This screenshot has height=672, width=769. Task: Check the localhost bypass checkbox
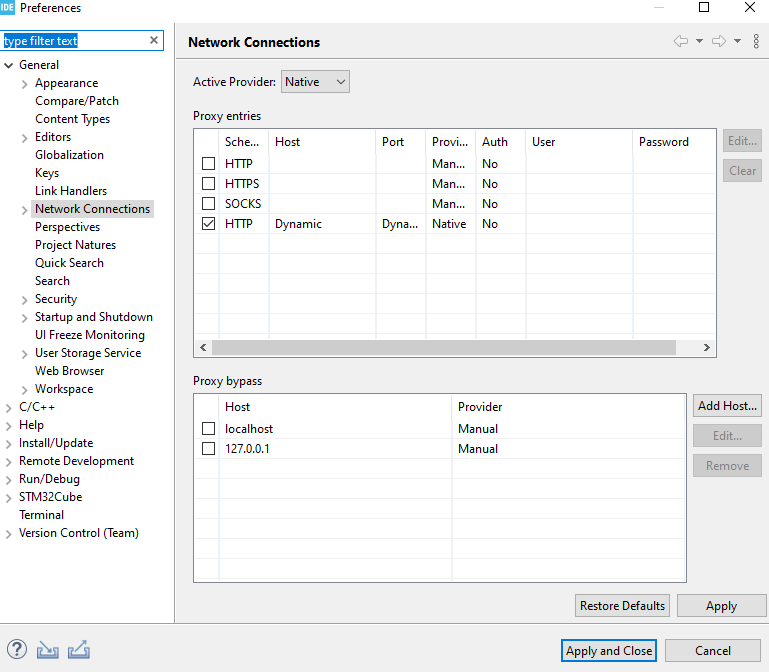click(208, 429)
